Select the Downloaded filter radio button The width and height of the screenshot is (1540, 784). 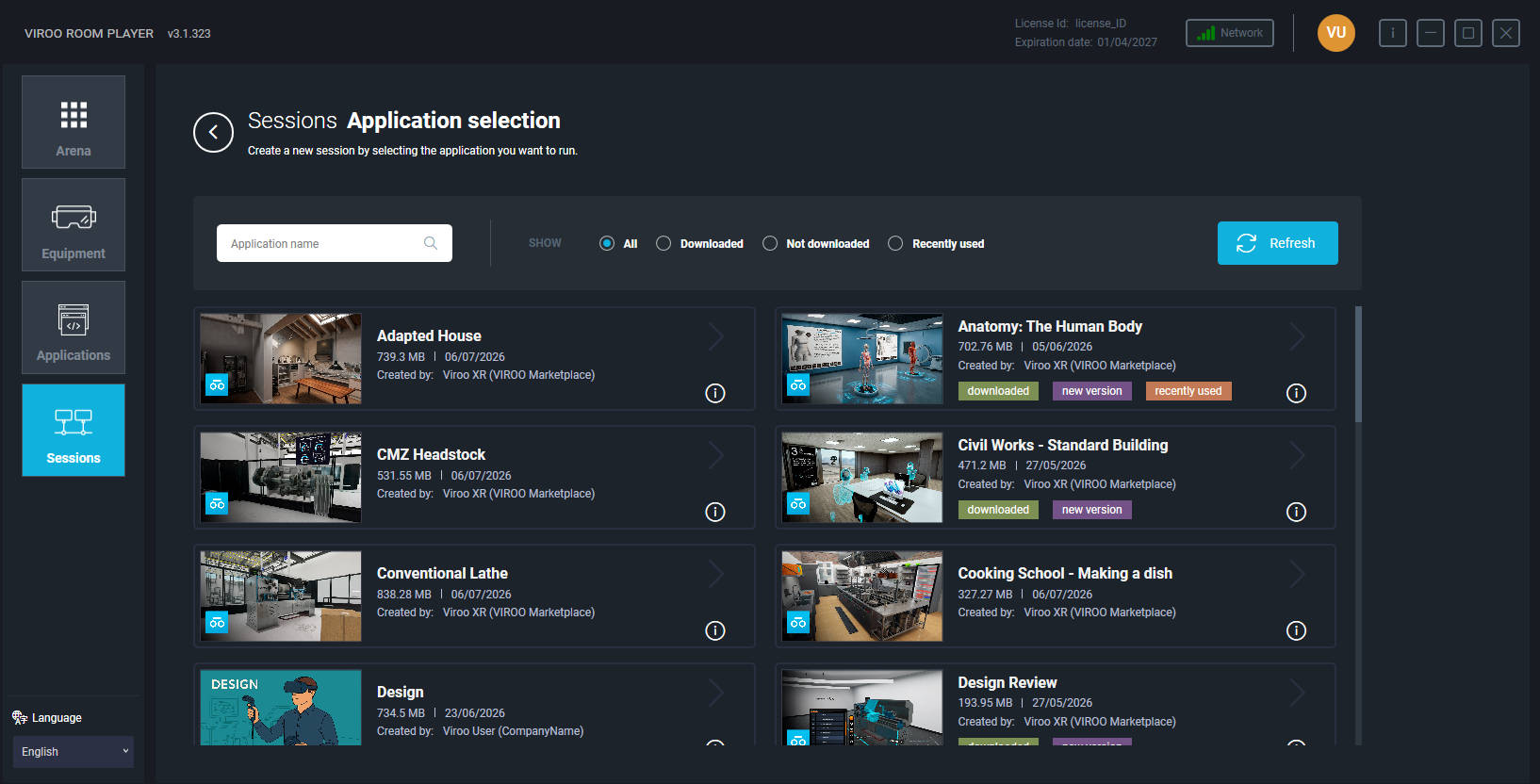point(664,243)
